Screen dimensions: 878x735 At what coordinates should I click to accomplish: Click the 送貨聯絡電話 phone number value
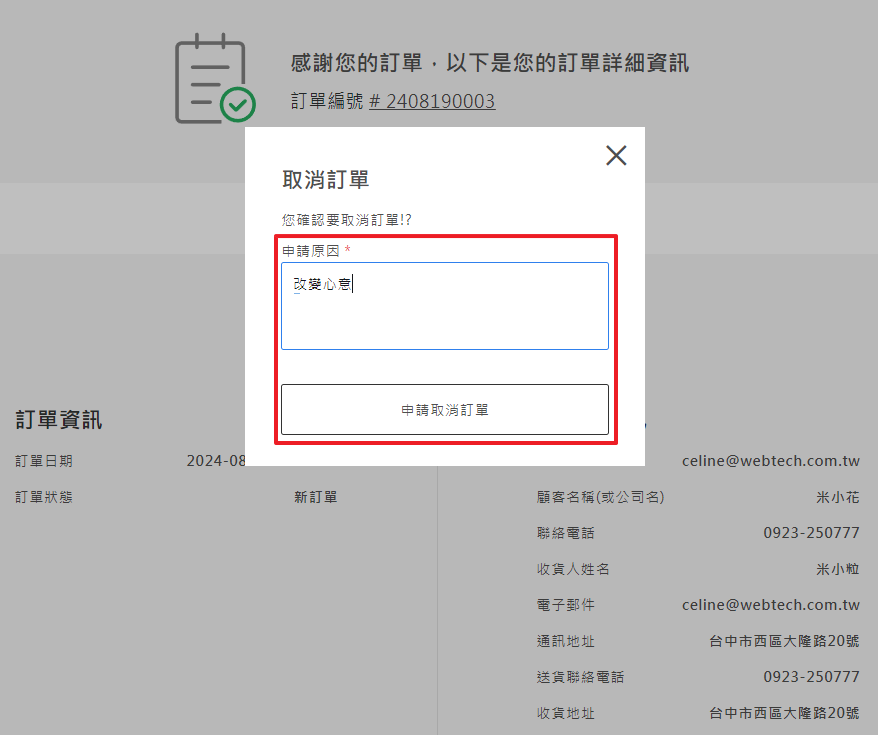coord(811,677)
